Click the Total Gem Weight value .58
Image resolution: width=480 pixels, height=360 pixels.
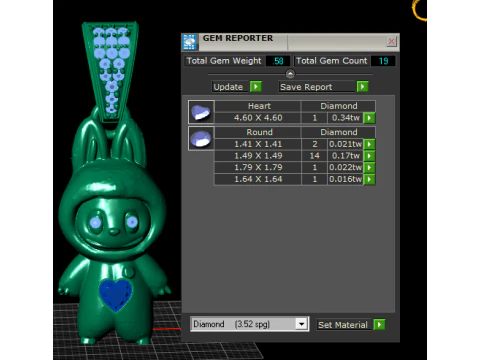[278, 61]
